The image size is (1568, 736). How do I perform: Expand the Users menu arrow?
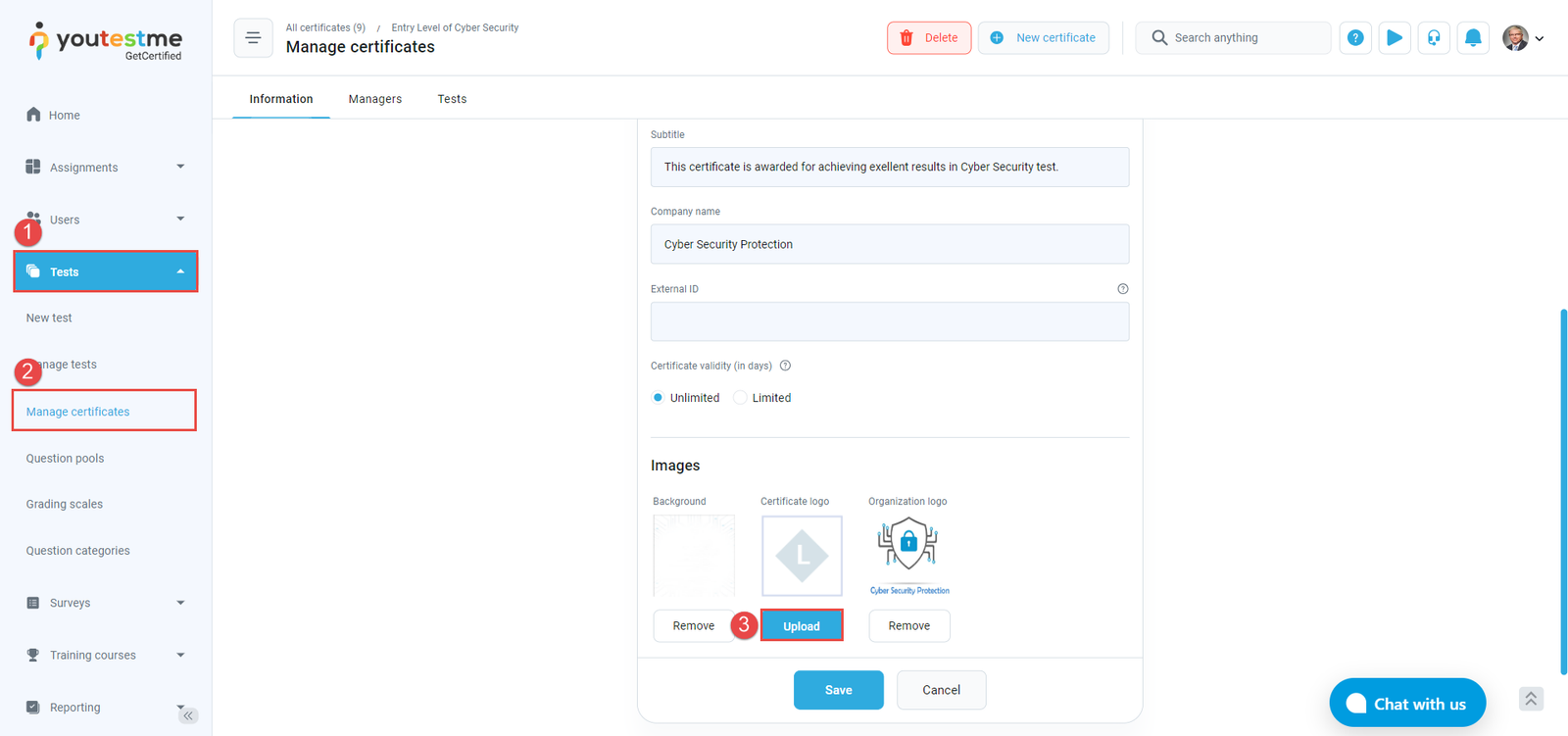(180, 219)
